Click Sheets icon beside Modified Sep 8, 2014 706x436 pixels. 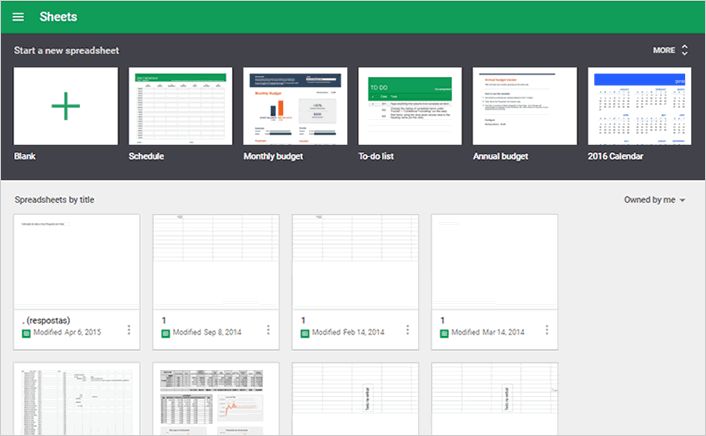tap(166, 333)
